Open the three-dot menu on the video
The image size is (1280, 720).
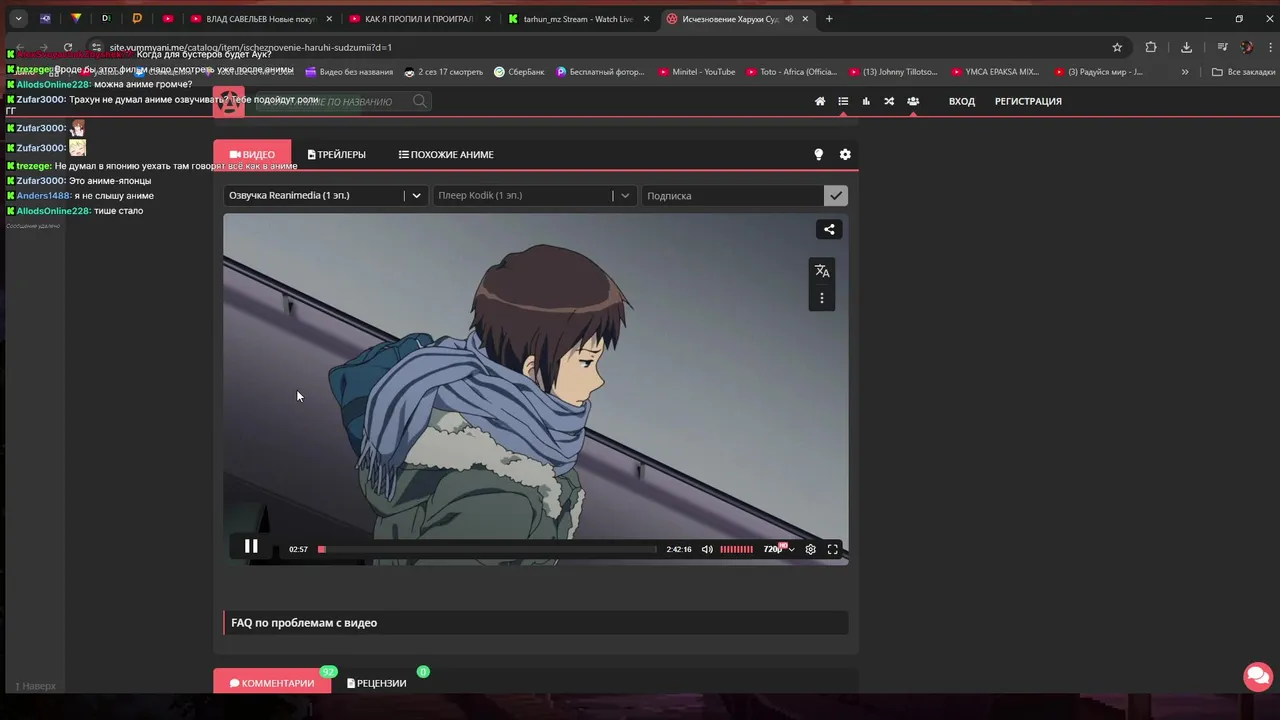[x=822, y=298]
